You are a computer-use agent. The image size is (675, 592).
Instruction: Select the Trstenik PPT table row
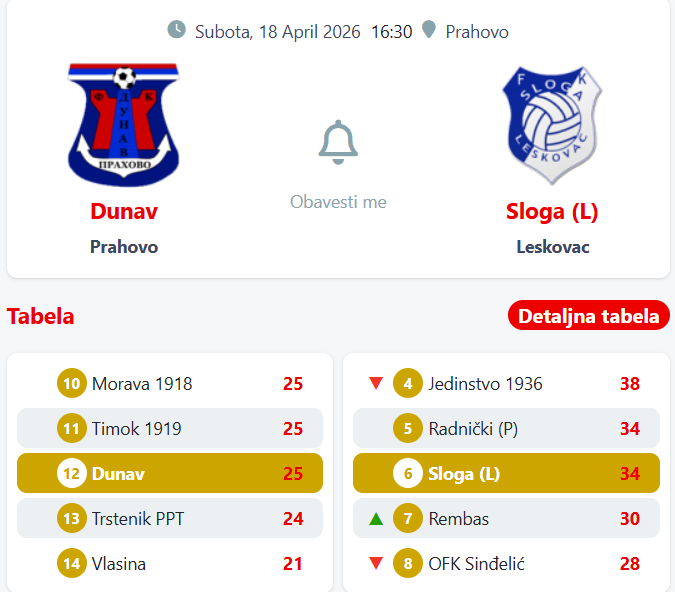(170, 519)
